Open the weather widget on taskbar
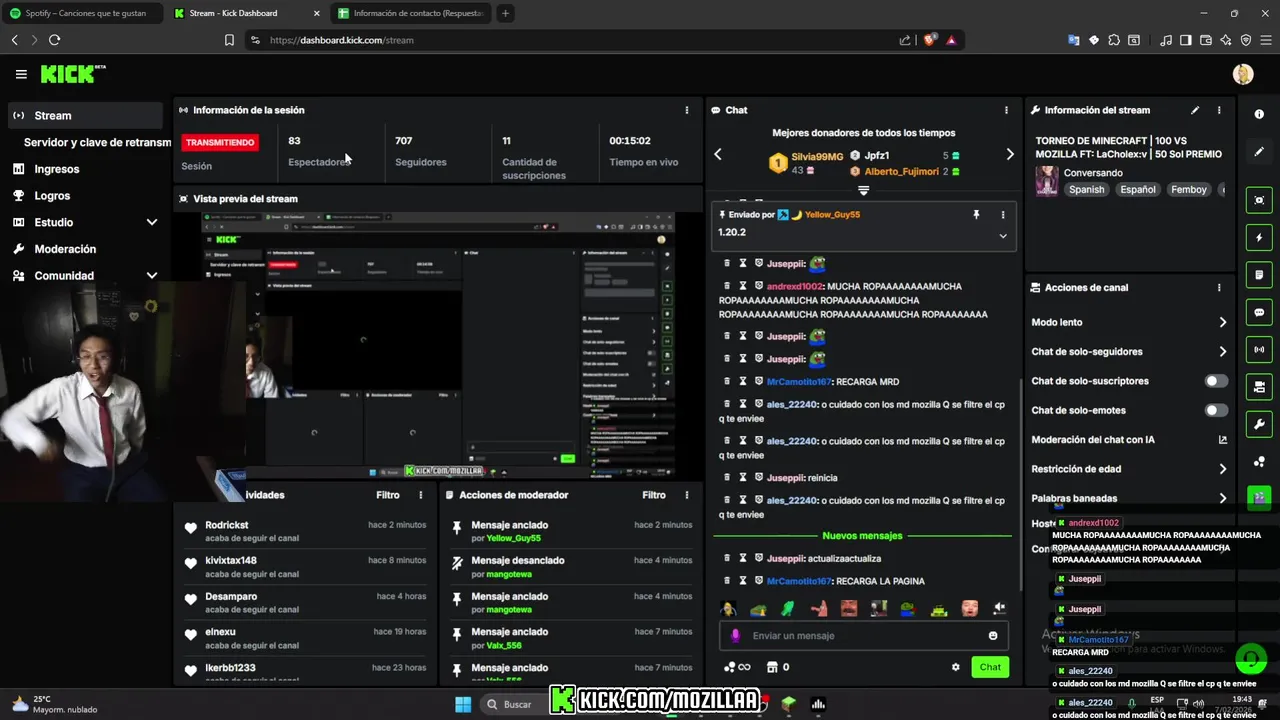 [55, 704]
